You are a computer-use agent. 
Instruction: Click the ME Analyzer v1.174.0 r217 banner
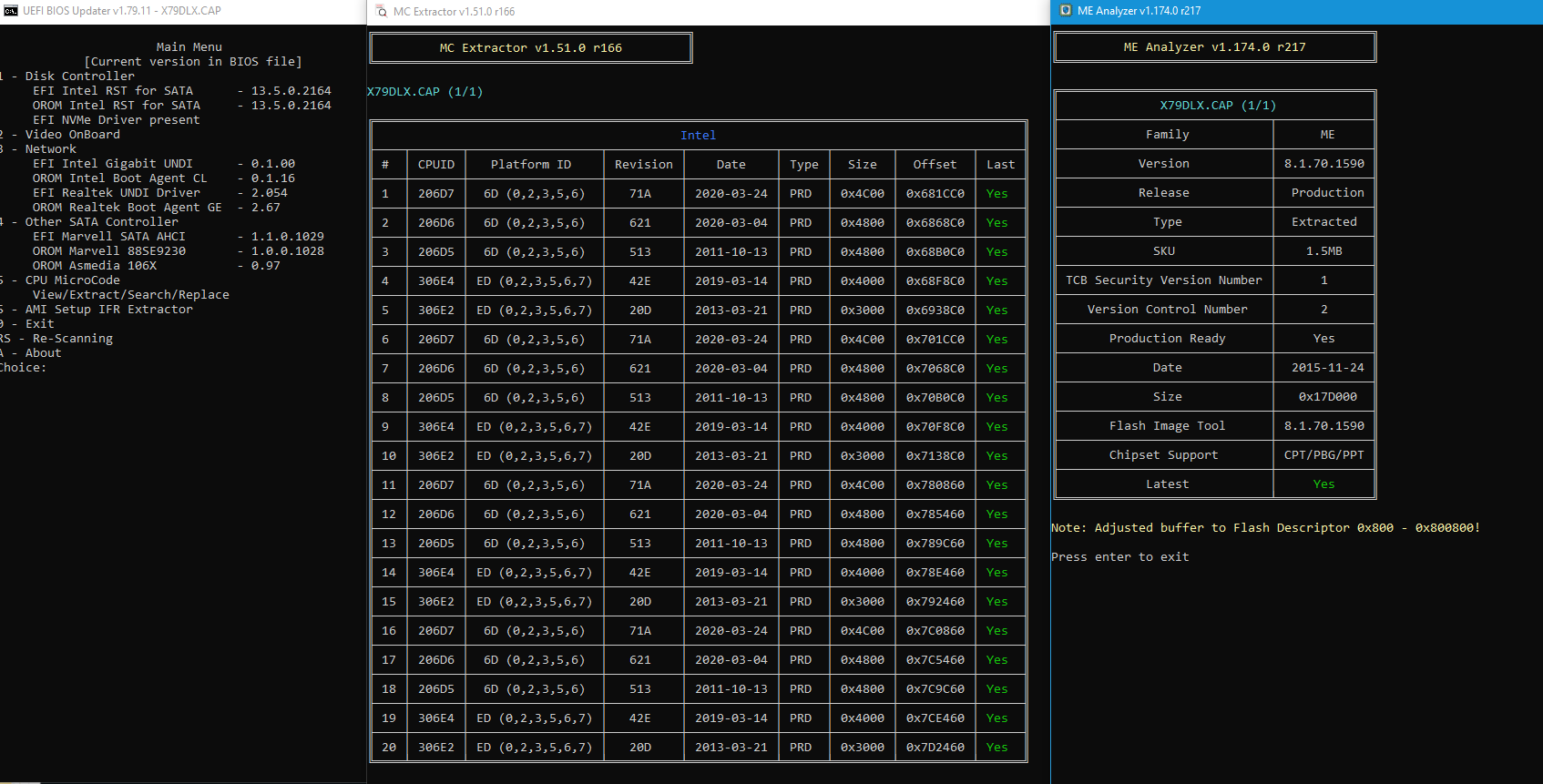(x=1215, y=47)
